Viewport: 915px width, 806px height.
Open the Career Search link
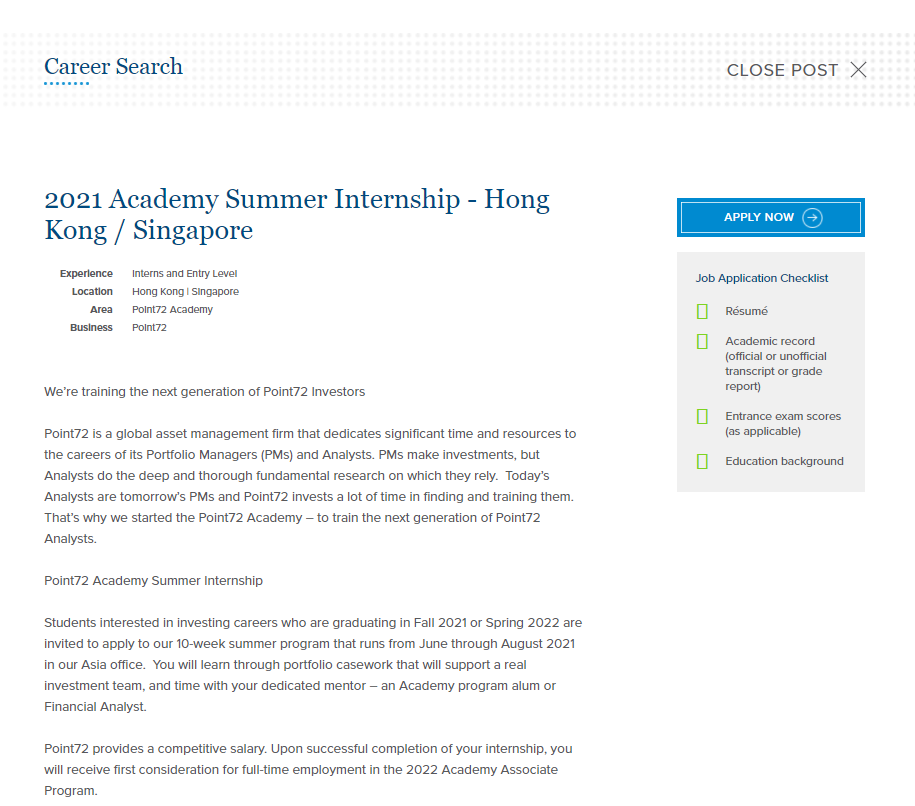[113, 67]
